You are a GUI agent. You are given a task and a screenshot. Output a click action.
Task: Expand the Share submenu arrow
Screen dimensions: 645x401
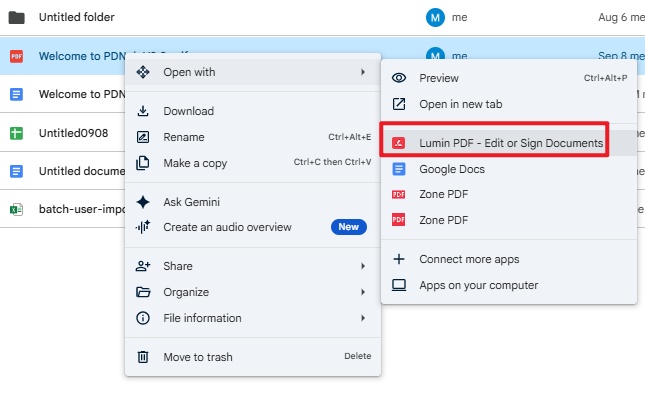(x=363, y=266)
